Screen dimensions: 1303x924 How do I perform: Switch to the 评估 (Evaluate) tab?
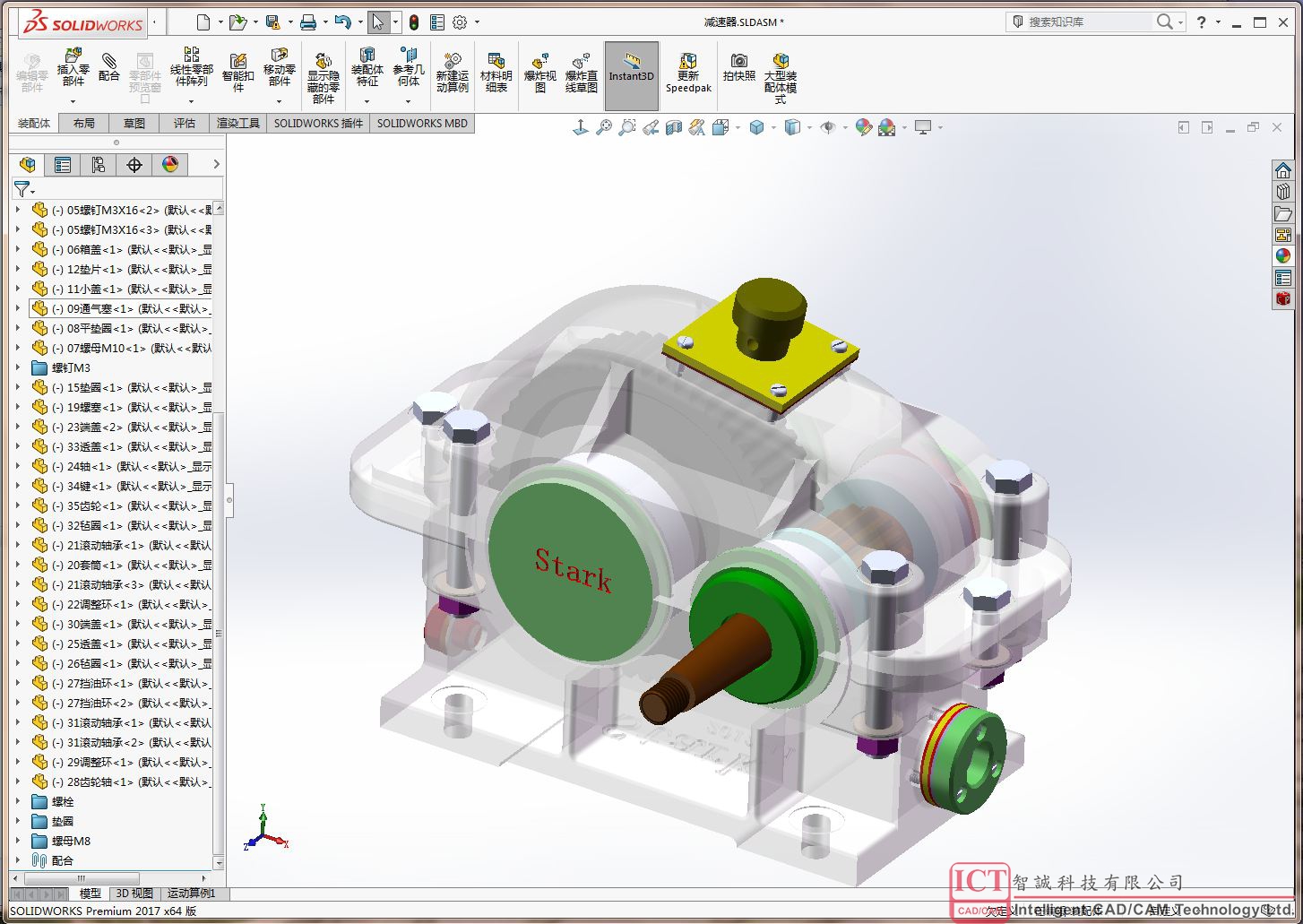point(185,124)
